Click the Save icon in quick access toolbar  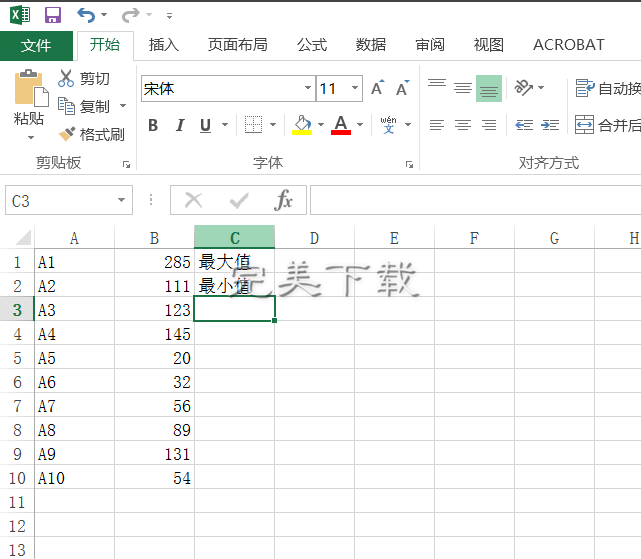pos(53,16)
